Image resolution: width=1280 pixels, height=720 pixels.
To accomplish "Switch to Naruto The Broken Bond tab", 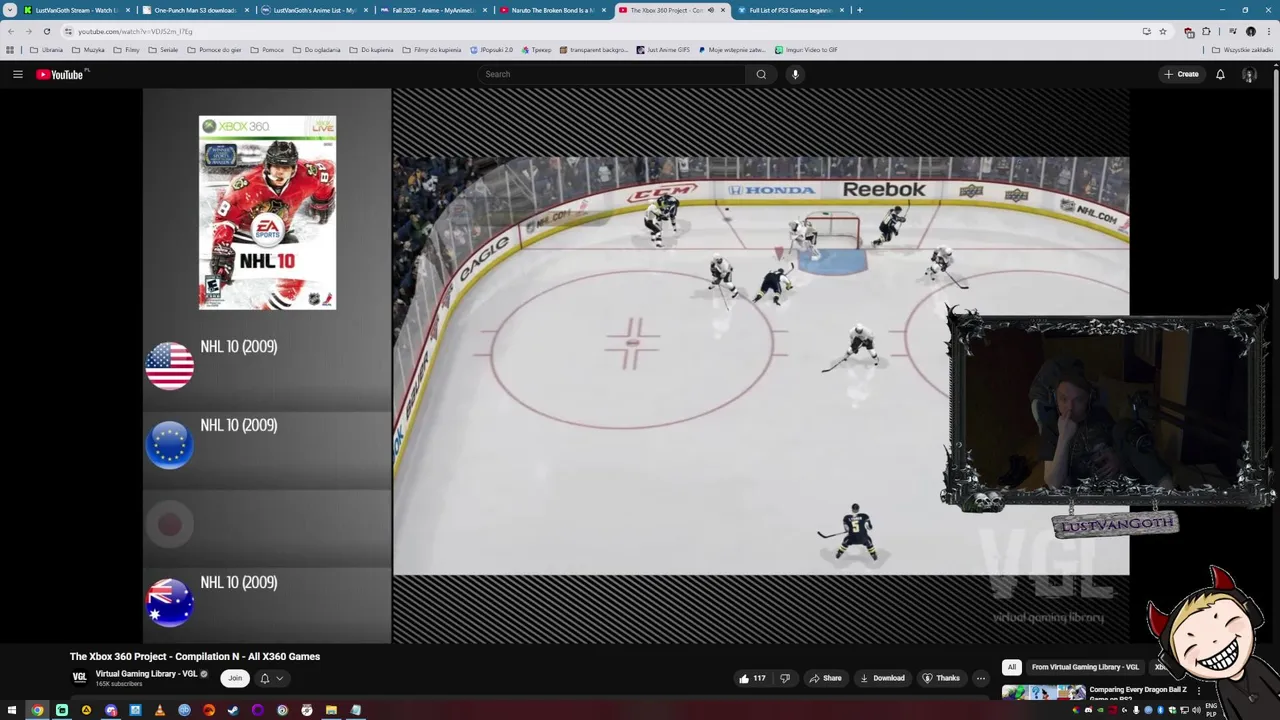I will click(551, 10).
